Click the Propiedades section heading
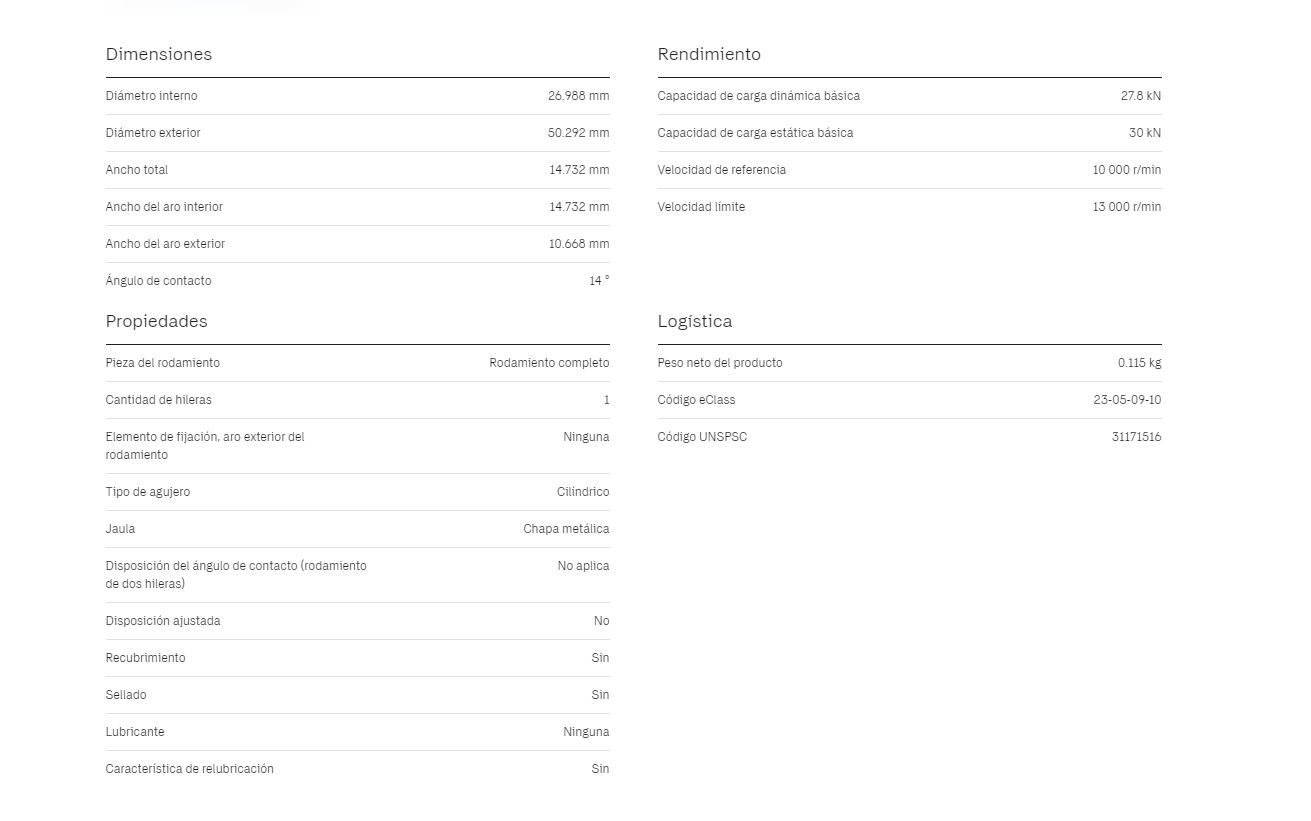Image resolution: width=1311 pixels, height=821 pixels. (x=157, y=321)
